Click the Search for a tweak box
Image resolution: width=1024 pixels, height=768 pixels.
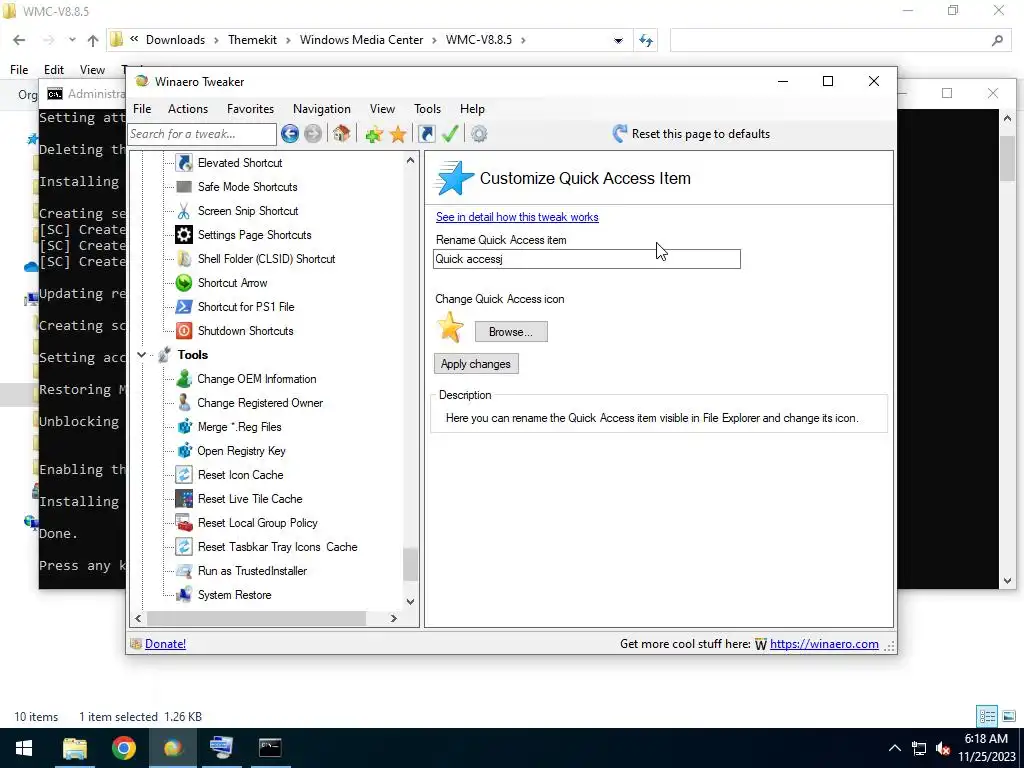(x=202, y=135)
